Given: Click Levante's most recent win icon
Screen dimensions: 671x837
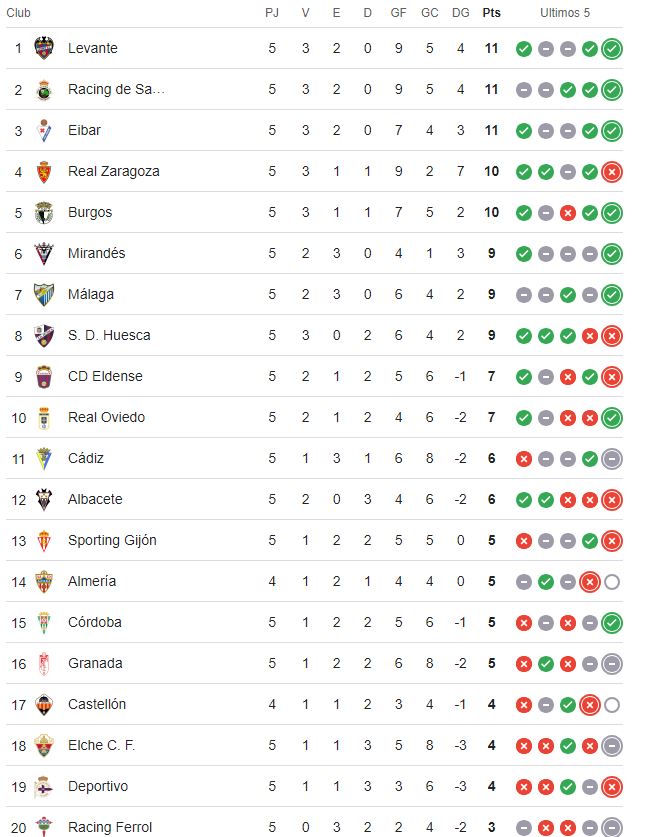Looking at the screenshot, I should click(612, 49).
